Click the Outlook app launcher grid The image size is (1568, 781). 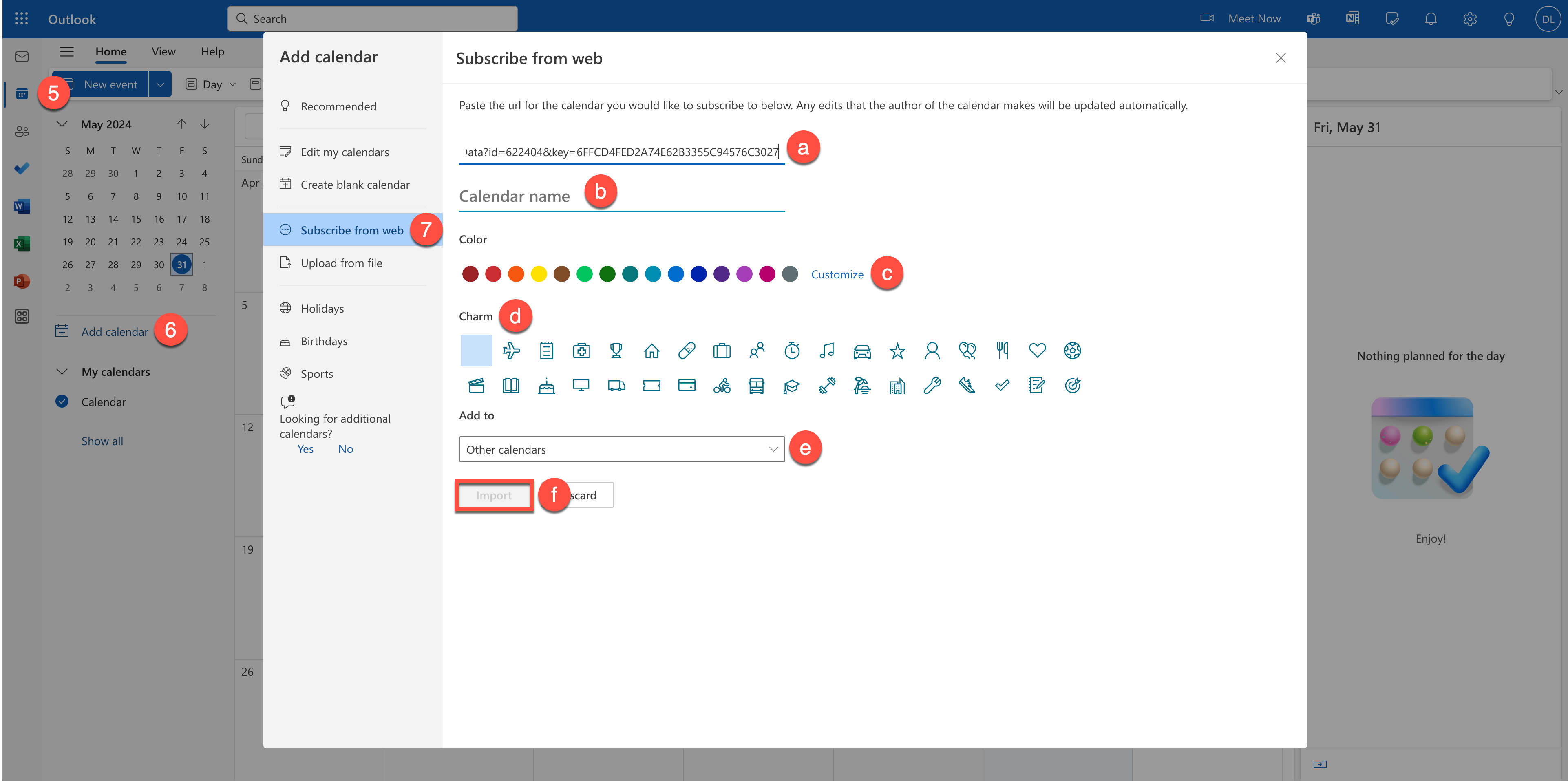point(21,19)
